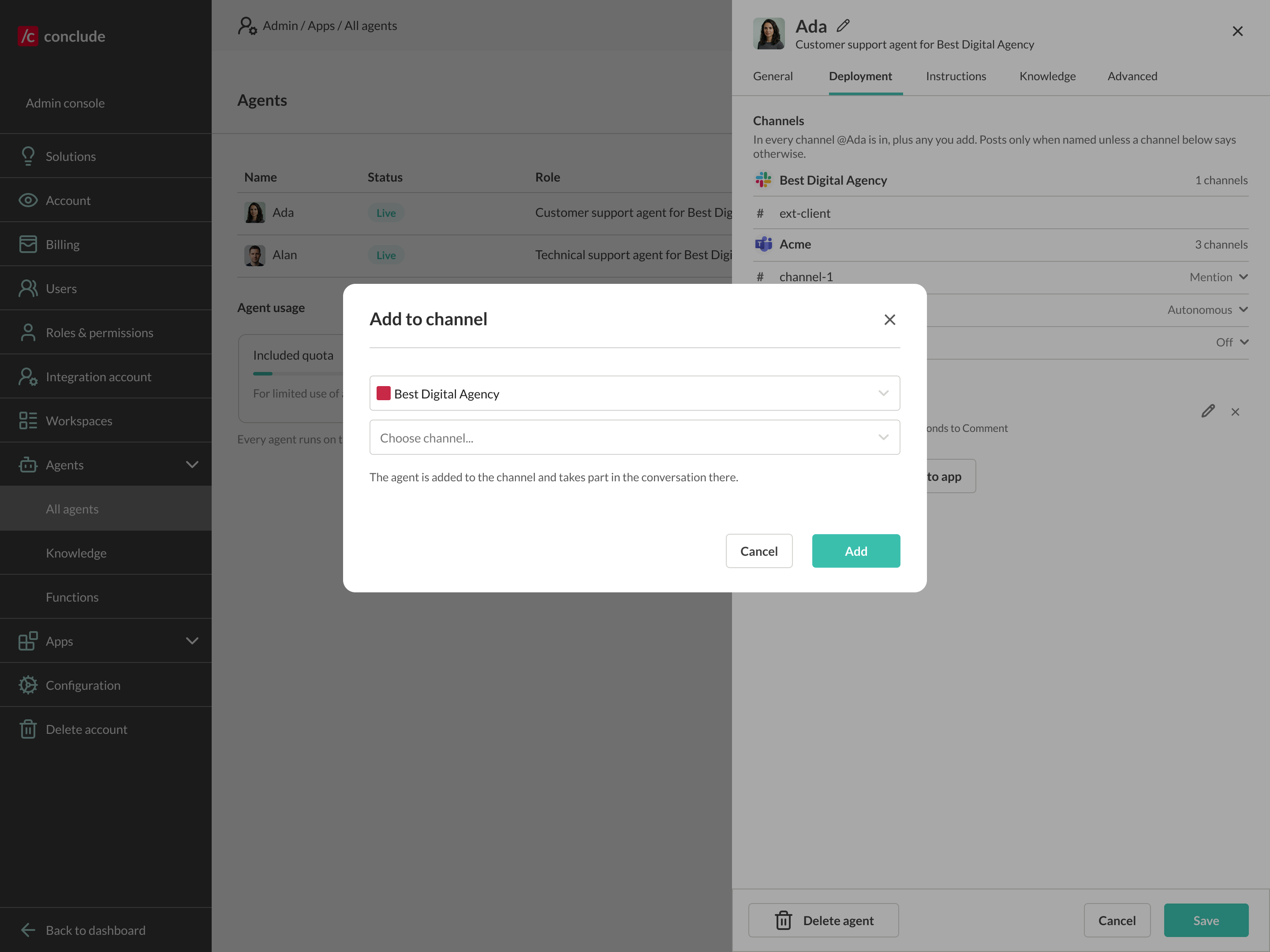
Task: Click the Admin console label
Action: tap(65, 103)
